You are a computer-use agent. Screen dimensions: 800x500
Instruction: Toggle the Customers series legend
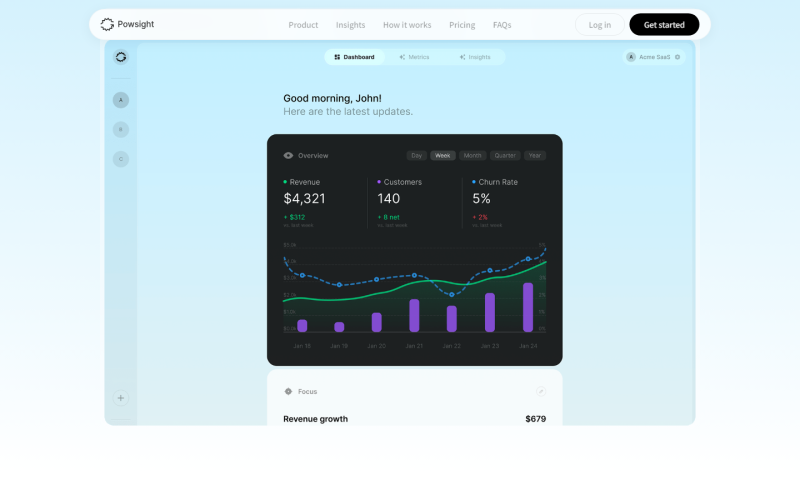point(399,182)
